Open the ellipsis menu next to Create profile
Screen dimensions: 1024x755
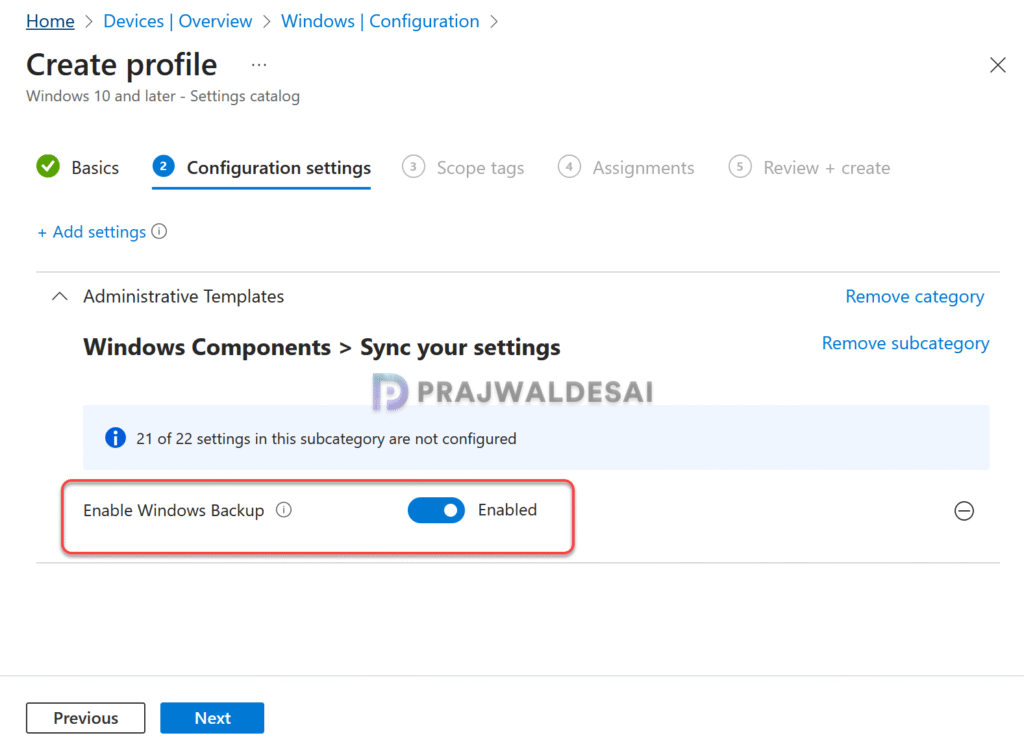click(259, 65)
